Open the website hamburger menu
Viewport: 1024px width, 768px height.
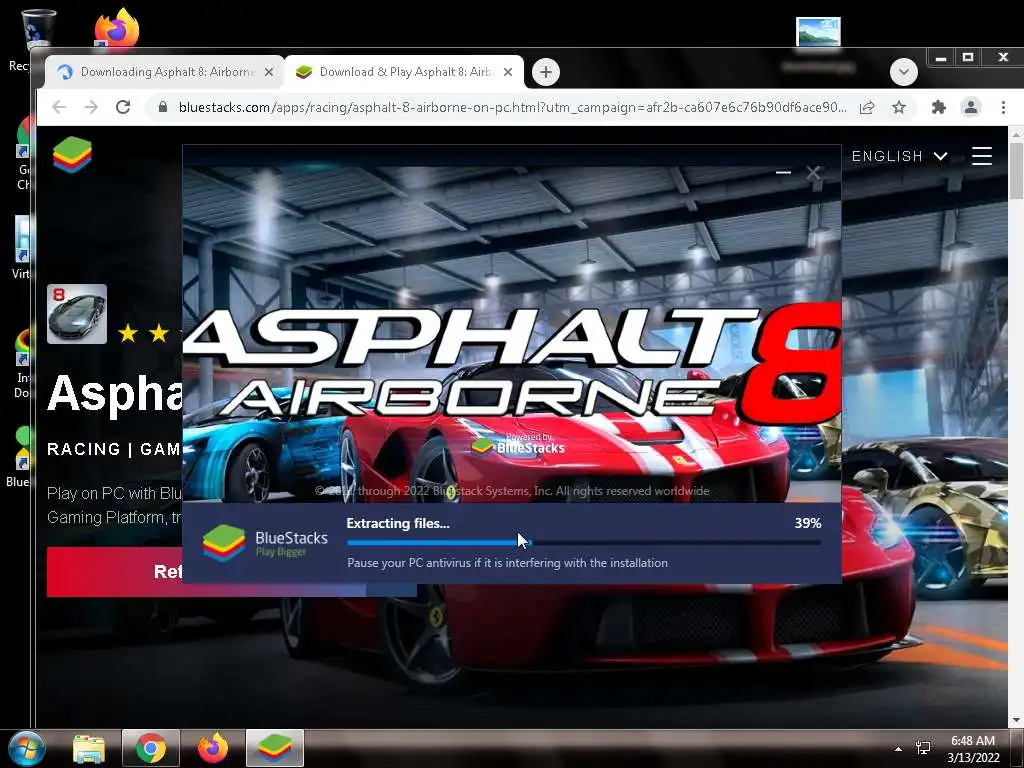(982, 156)
